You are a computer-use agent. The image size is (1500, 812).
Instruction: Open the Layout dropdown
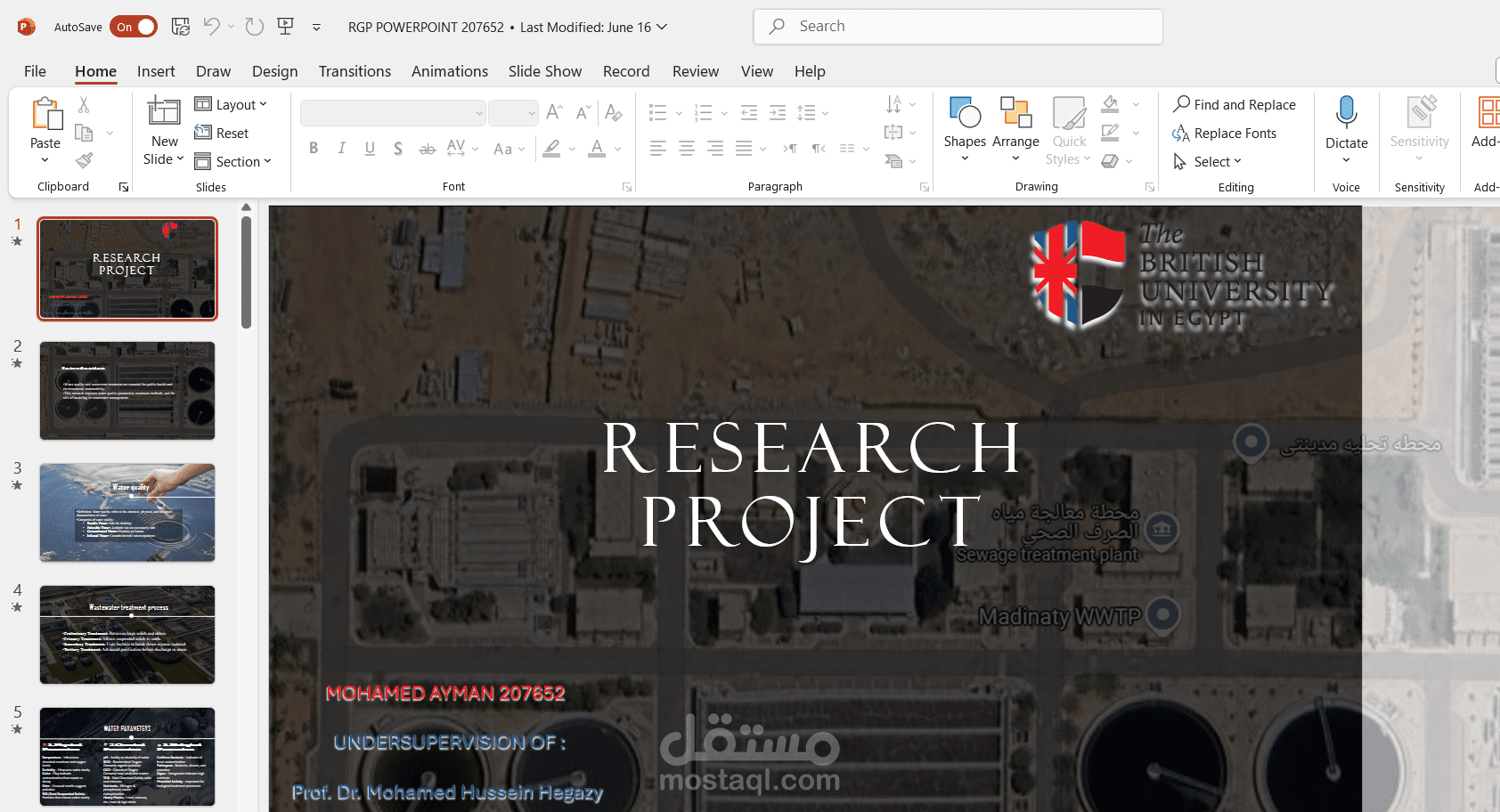tap(232, 104)
